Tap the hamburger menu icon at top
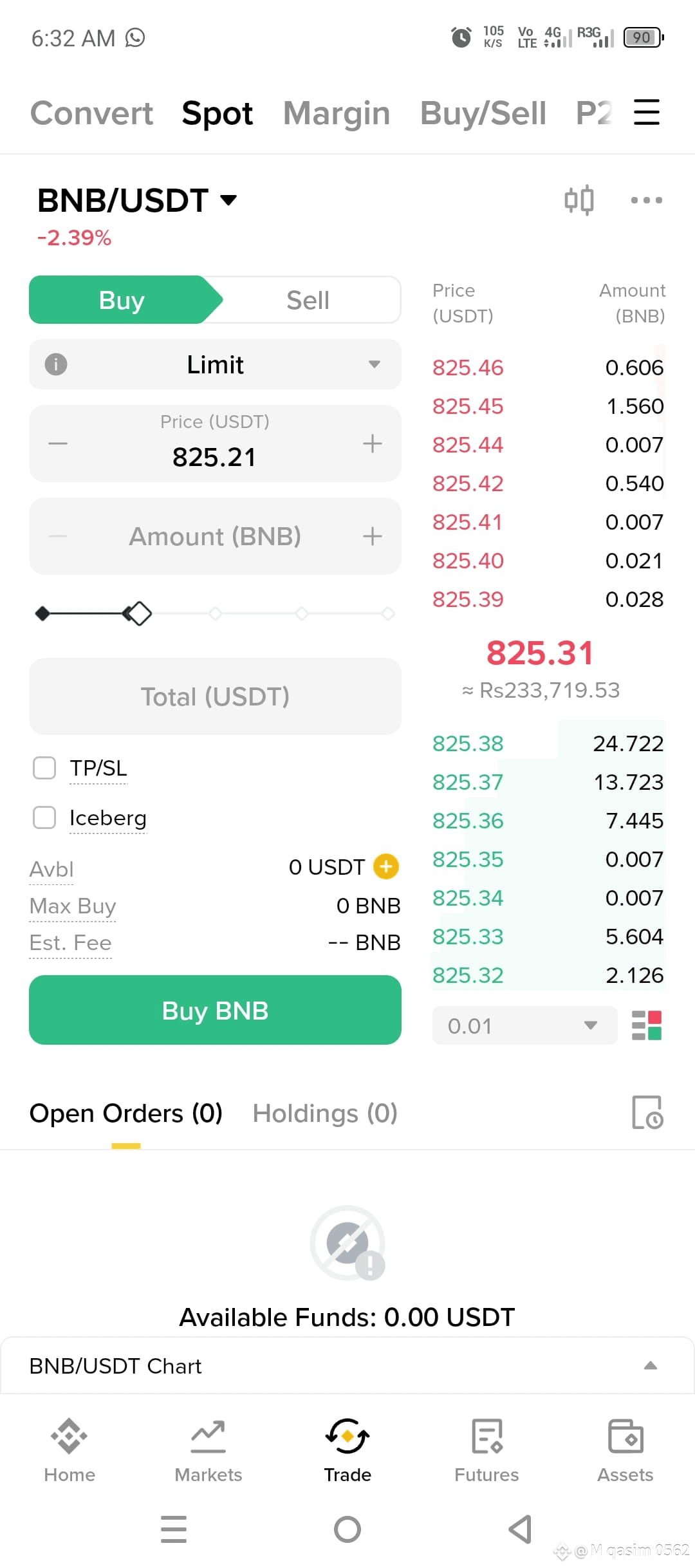Image resolution: width=695 pixels, height=1568 pixels. coord(647,112)
